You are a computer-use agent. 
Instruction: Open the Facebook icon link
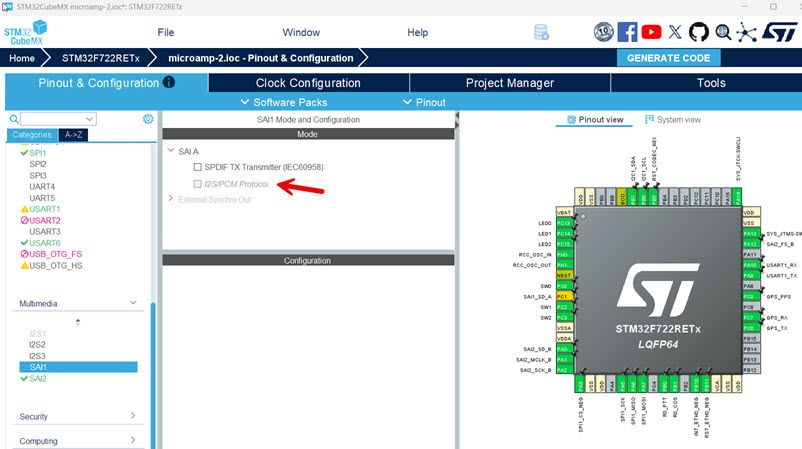[x=627, y=32]
